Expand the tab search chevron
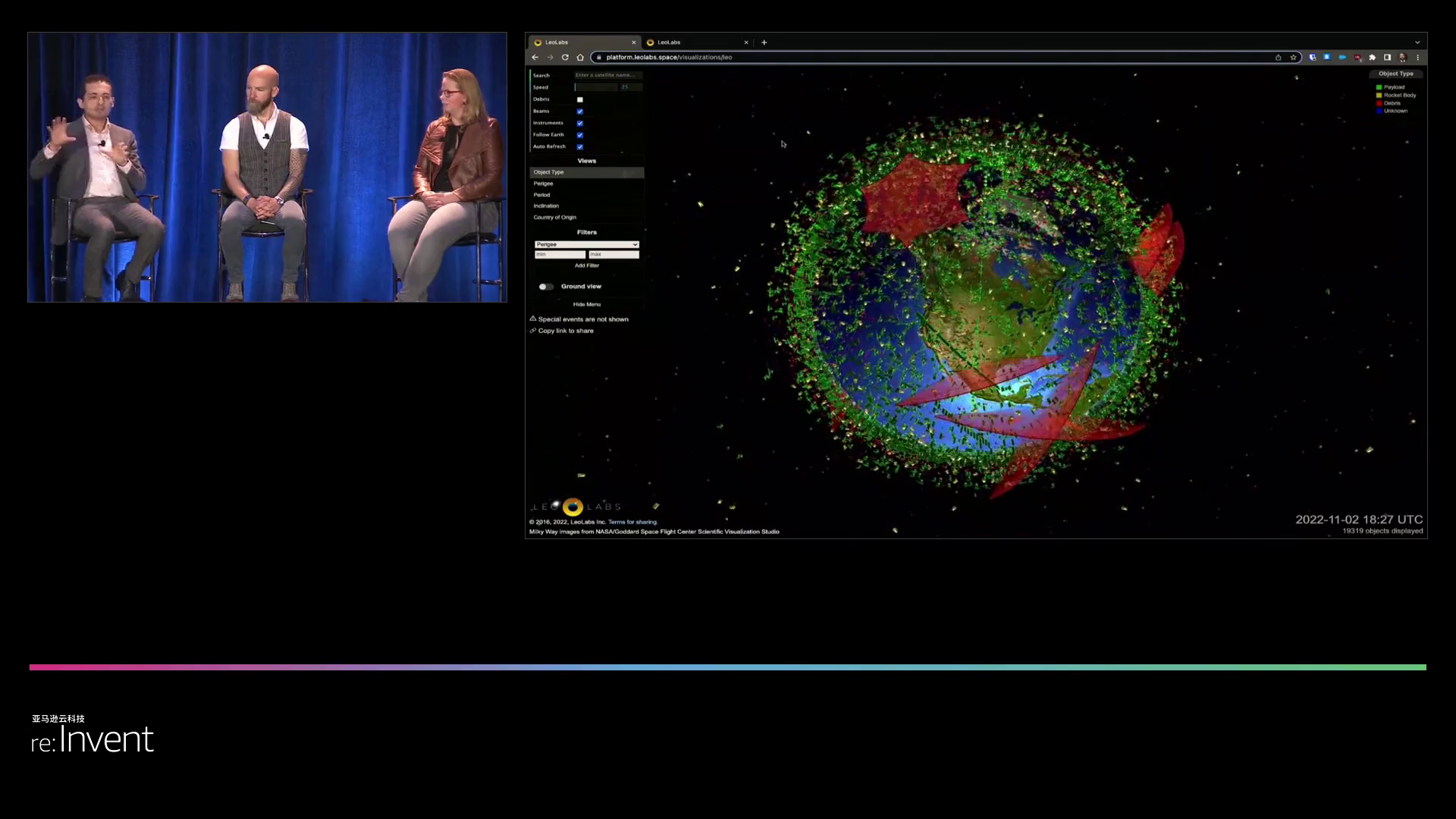This screenshot has width=1456, height=819. [1417, 42]
